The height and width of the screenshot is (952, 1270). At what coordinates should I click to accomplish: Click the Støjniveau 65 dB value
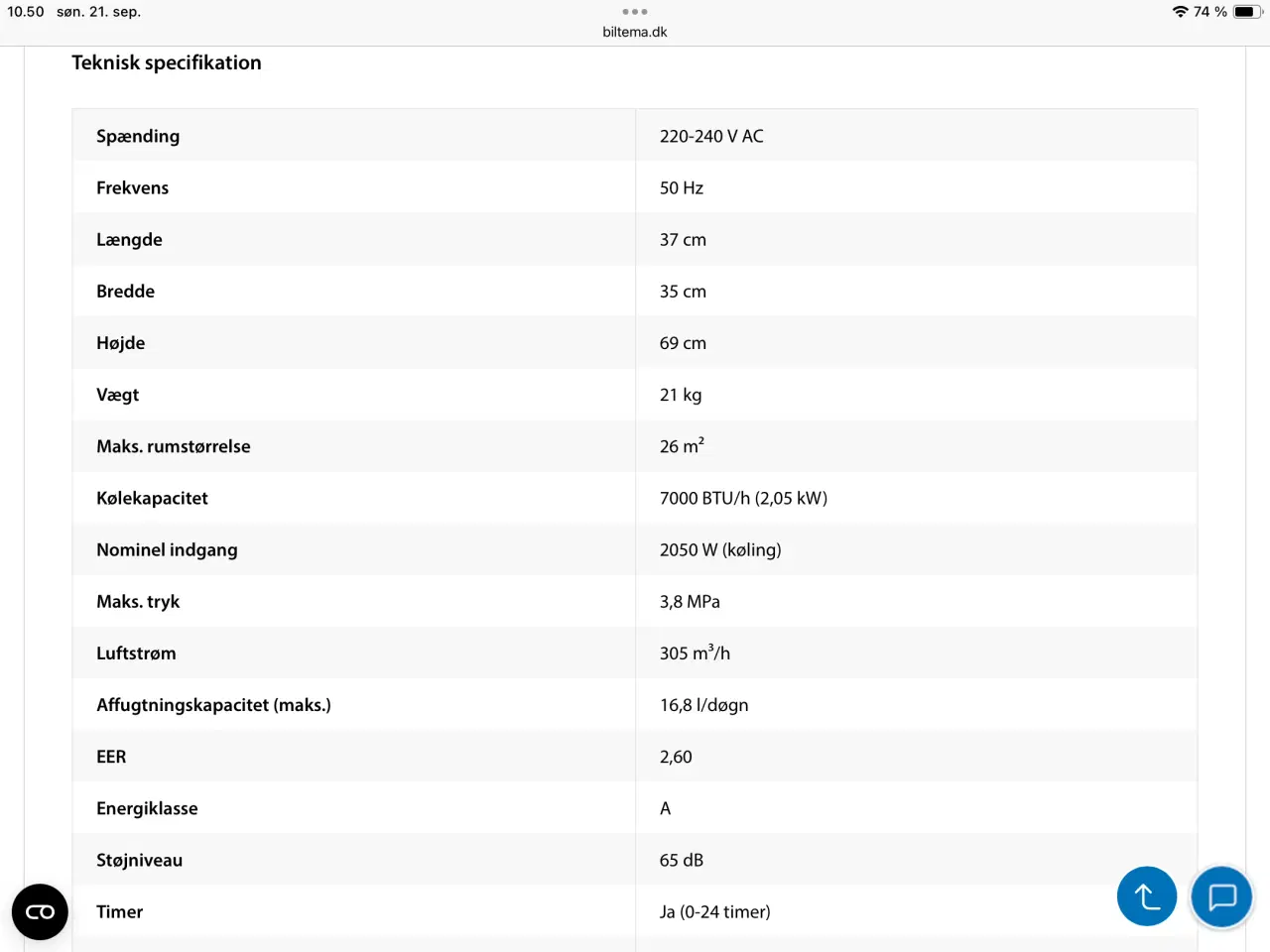point(682,860)
